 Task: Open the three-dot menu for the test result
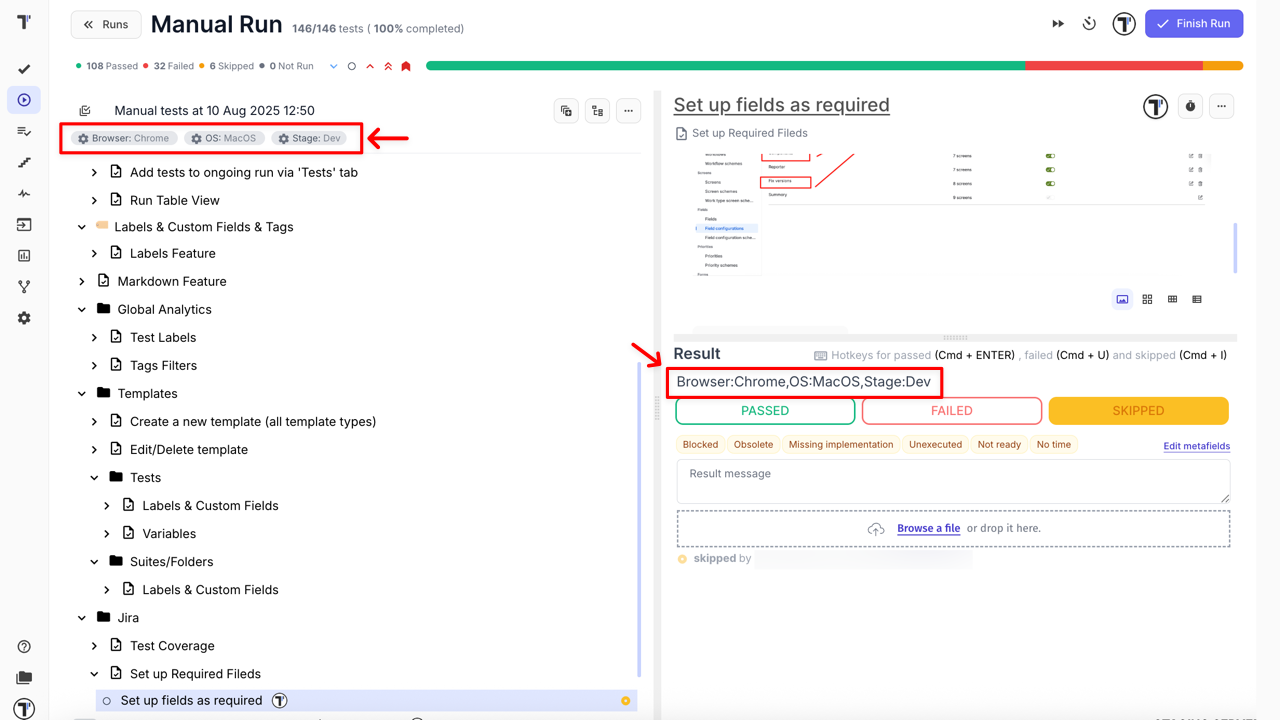point(1221,106)
